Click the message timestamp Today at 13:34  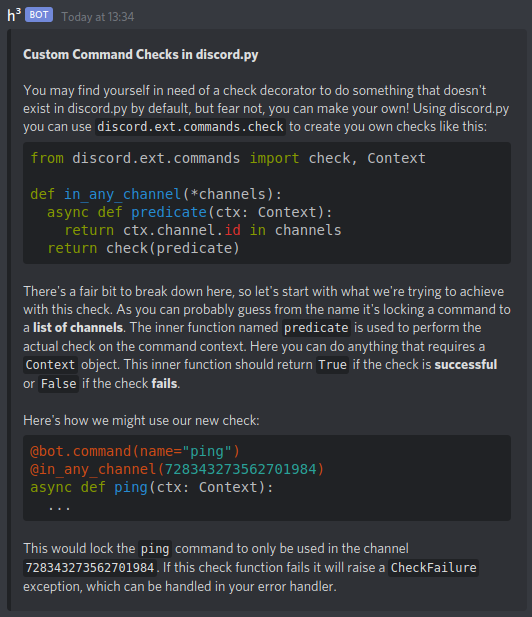click(x=98, y=17)
